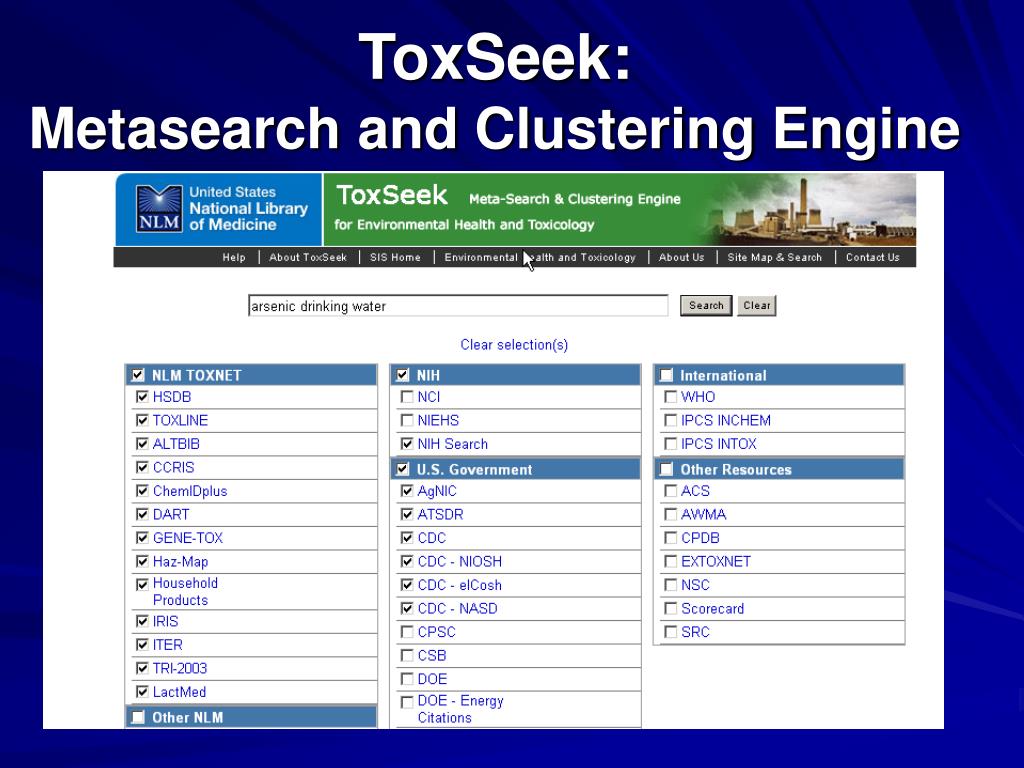Check the WHO checkbox
Viewport: 1024px width, 768px height.
(670, 396)
